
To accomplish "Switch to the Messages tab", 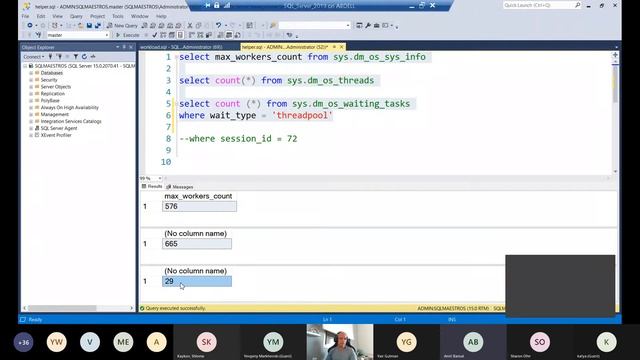I will click(180, 187).
